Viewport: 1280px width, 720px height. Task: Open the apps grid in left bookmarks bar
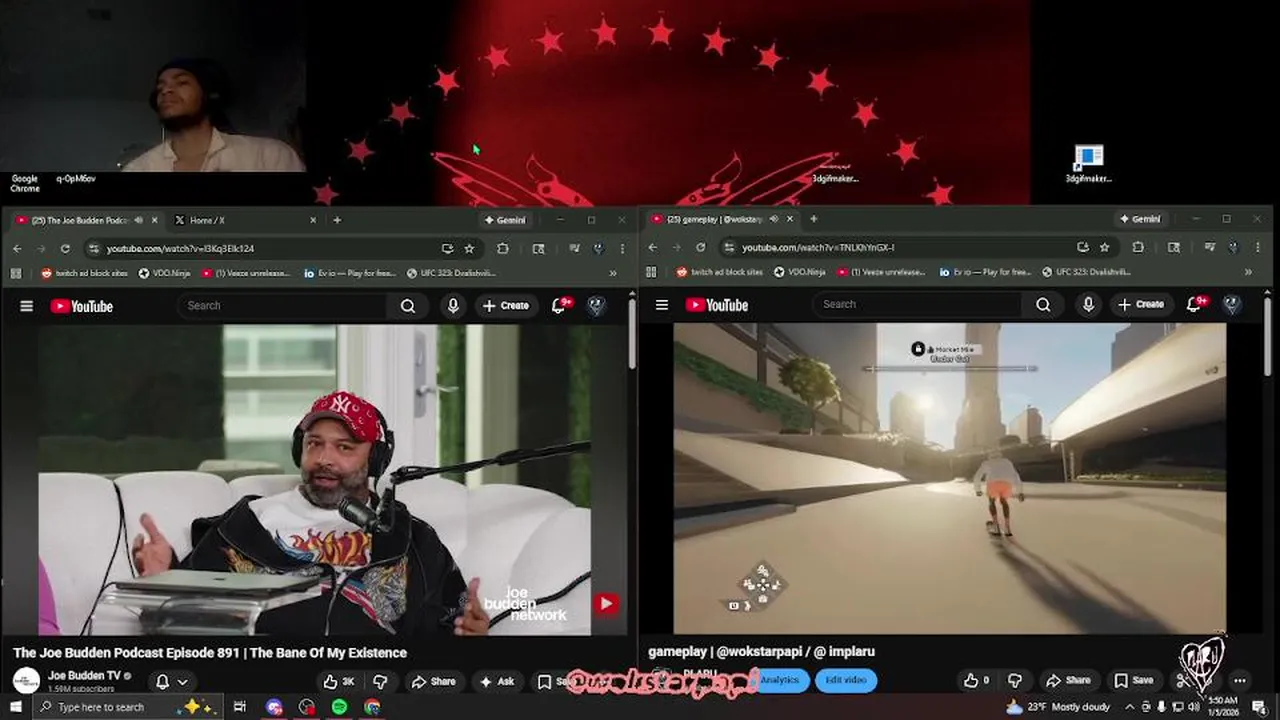point(16,272)
